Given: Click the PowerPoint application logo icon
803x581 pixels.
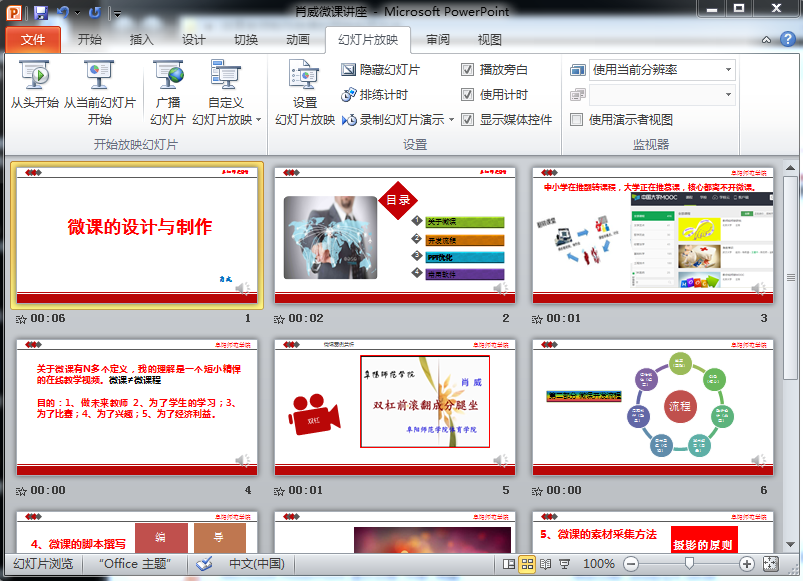Looking at the screenshot, I should point(14,12).
